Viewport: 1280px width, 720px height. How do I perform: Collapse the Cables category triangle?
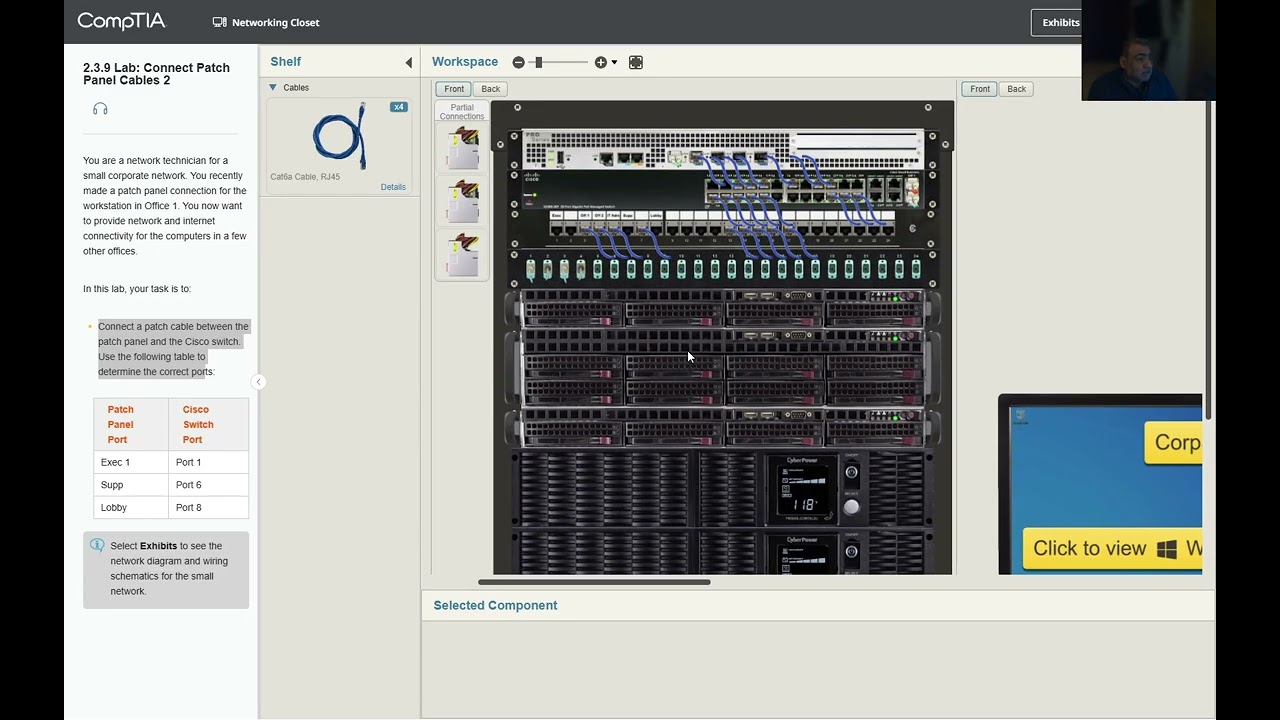click(273, 88)
